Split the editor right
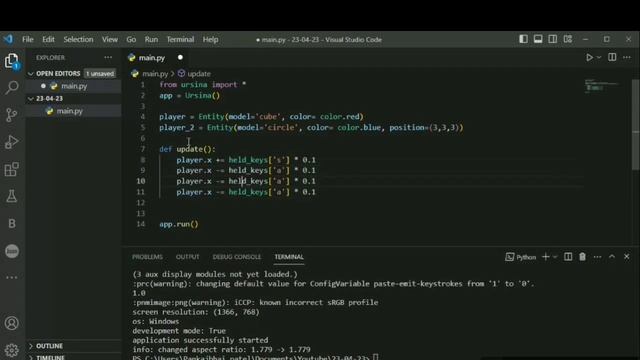The width and height of the screenshot is (640, 360). (x=612, y=58)
